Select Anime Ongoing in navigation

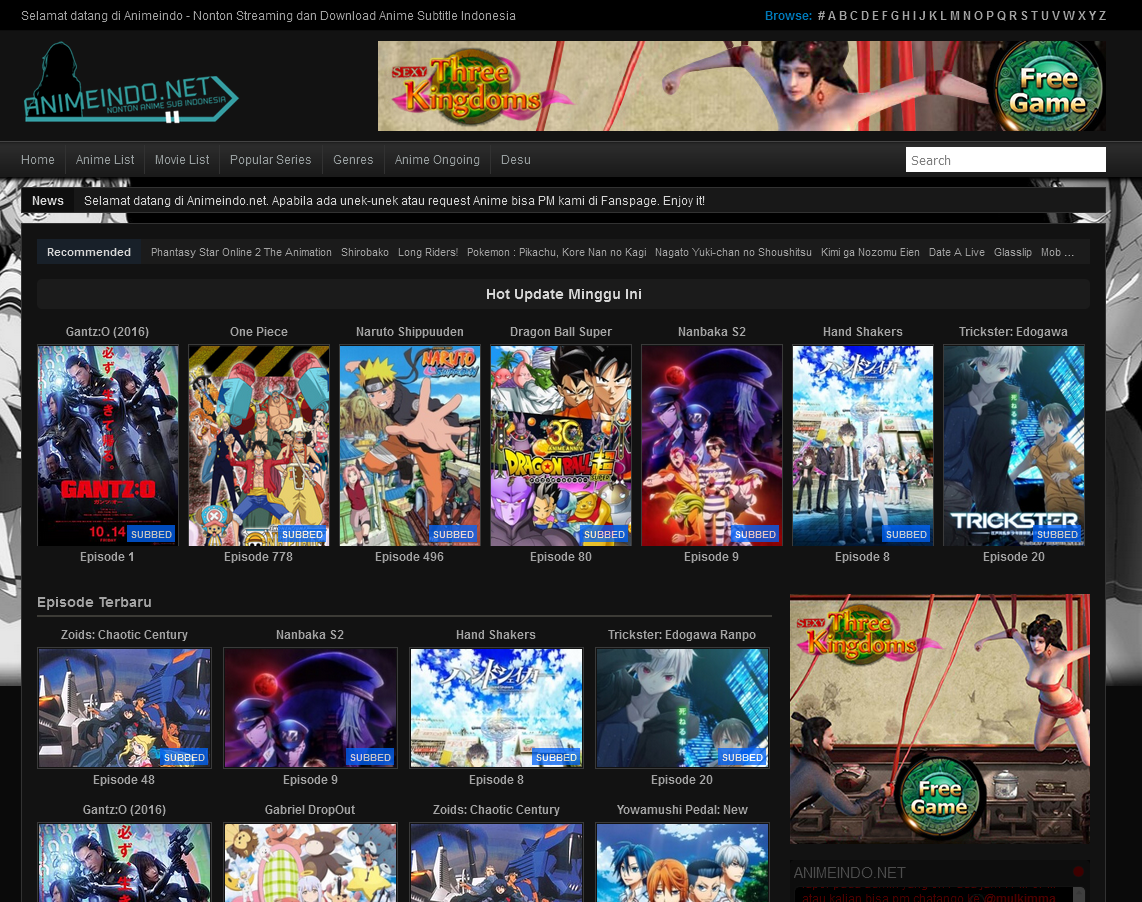tap(437, 160)
